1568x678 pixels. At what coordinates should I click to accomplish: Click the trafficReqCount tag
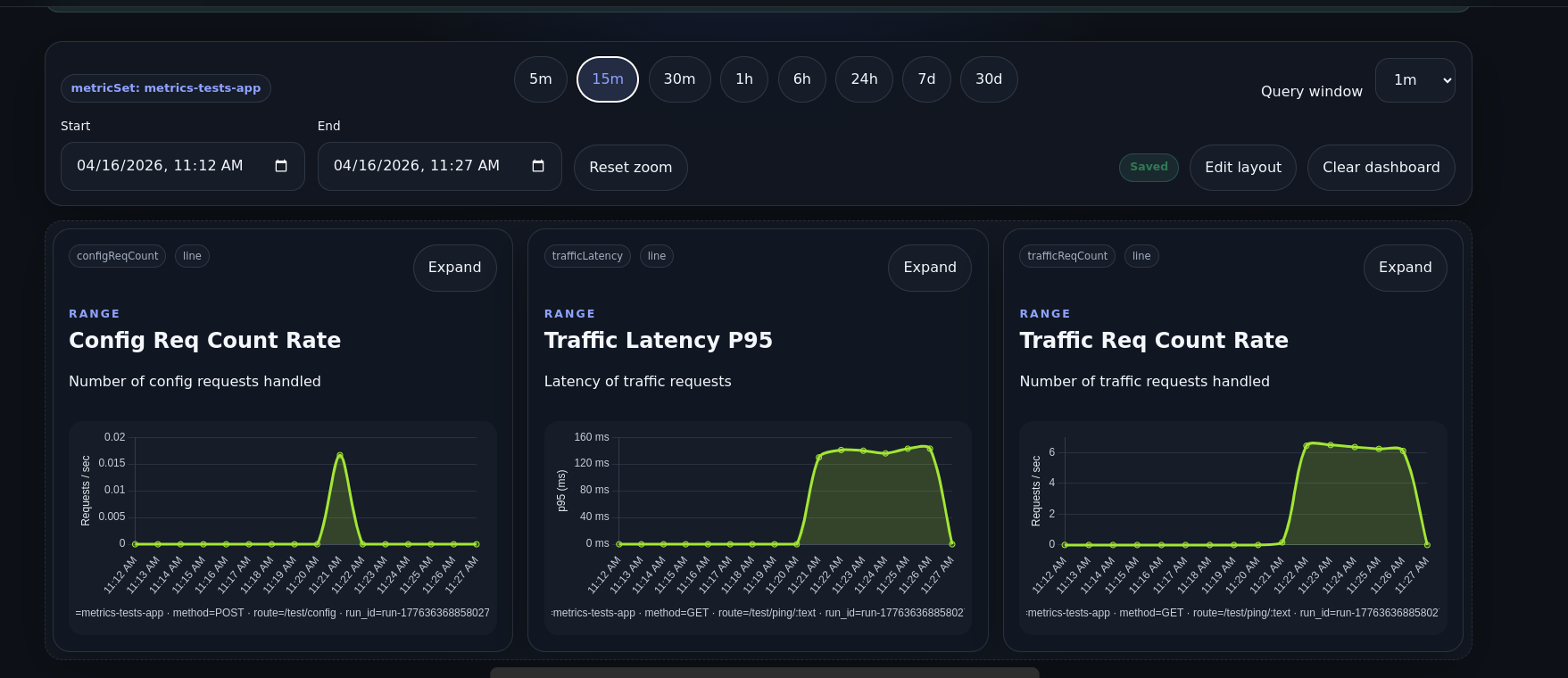[1067, 256]
